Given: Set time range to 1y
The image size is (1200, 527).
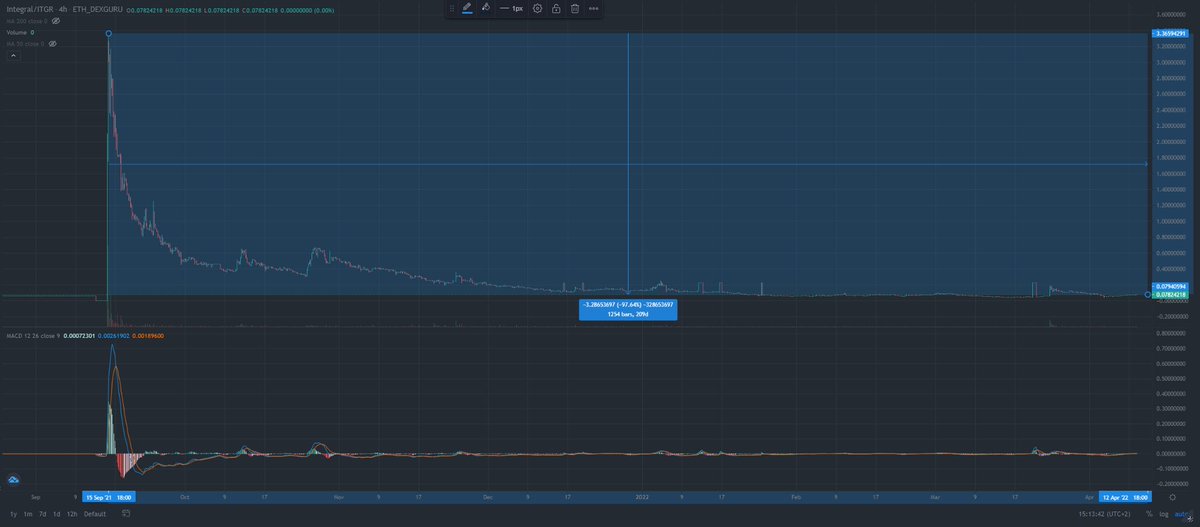Looking at the screenshot, I should 12,514.
